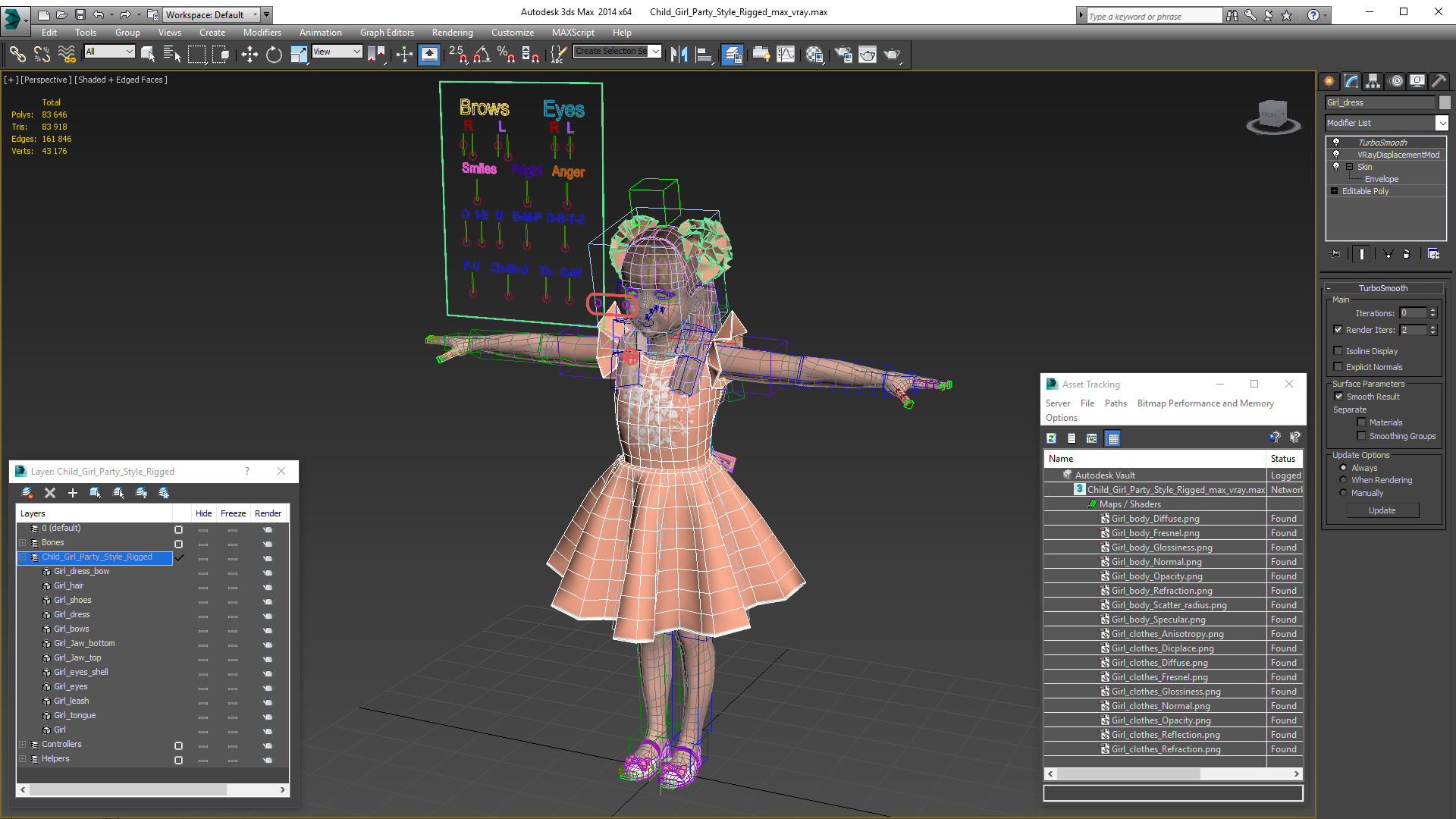Select the Rotate tool in main toolbar
1456x819 pixels.
(274, 54)
